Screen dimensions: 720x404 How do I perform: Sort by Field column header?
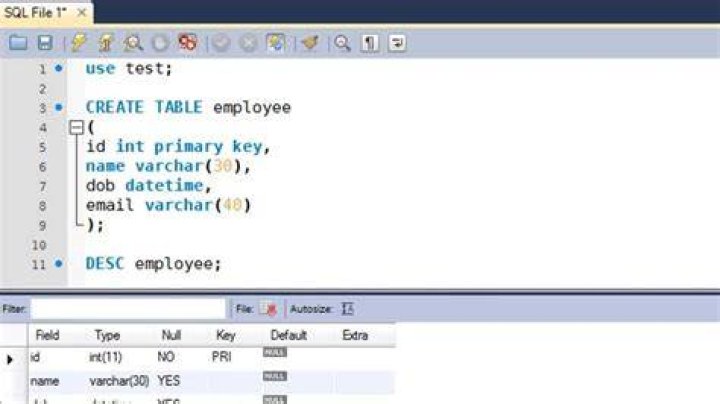tap(47, 335)
